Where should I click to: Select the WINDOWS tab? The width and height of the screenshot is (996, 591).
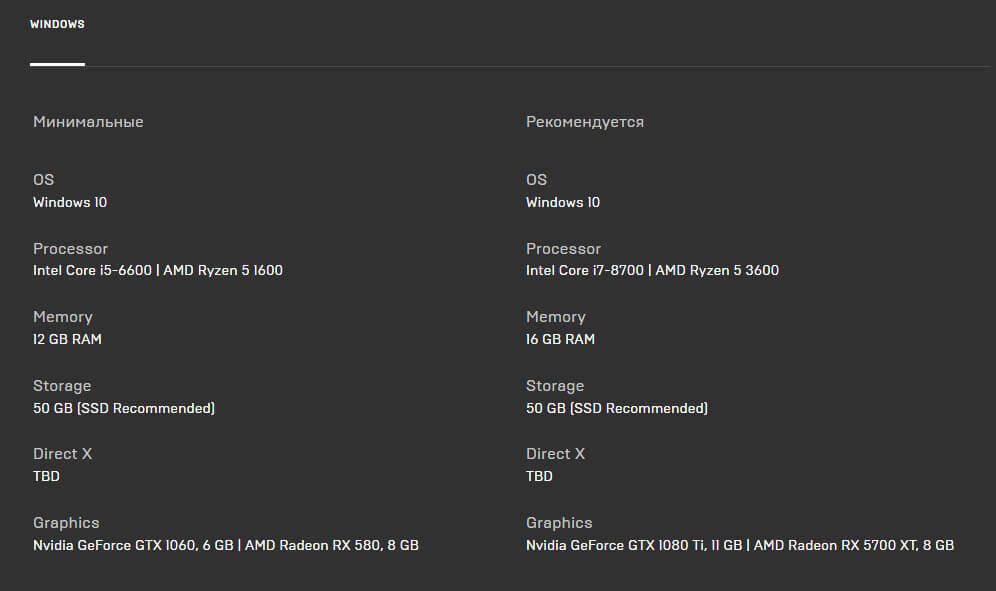point(57,24)
